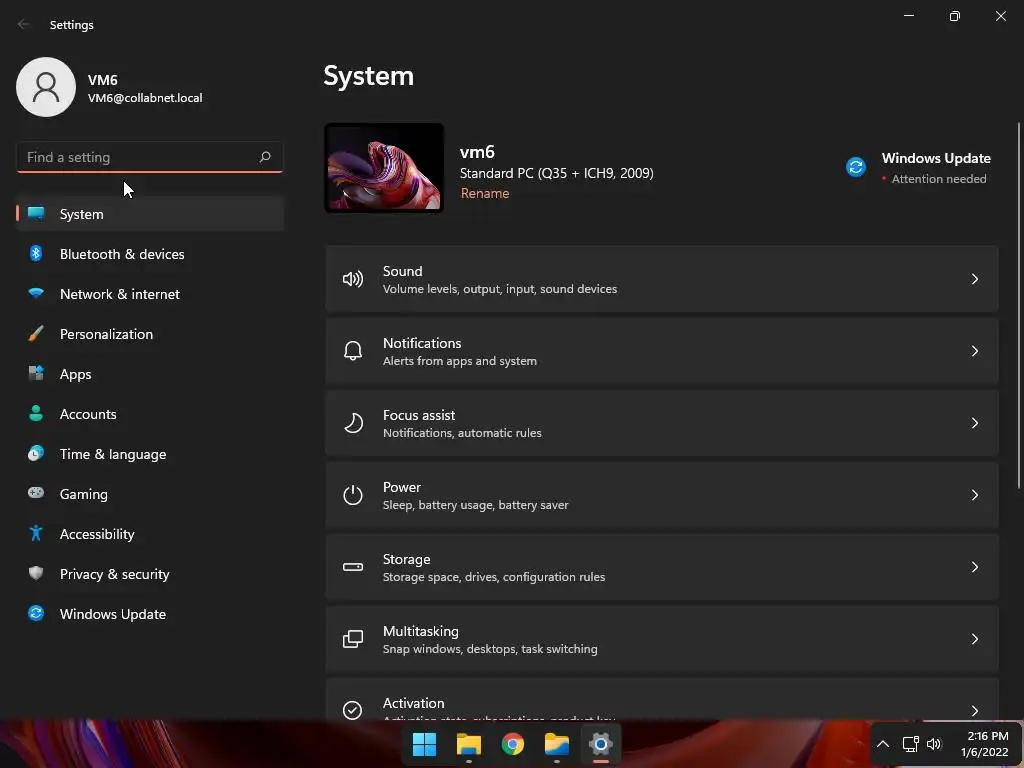
Task: Expand the Focus assist chevron
Action: [x=974, y=423]
